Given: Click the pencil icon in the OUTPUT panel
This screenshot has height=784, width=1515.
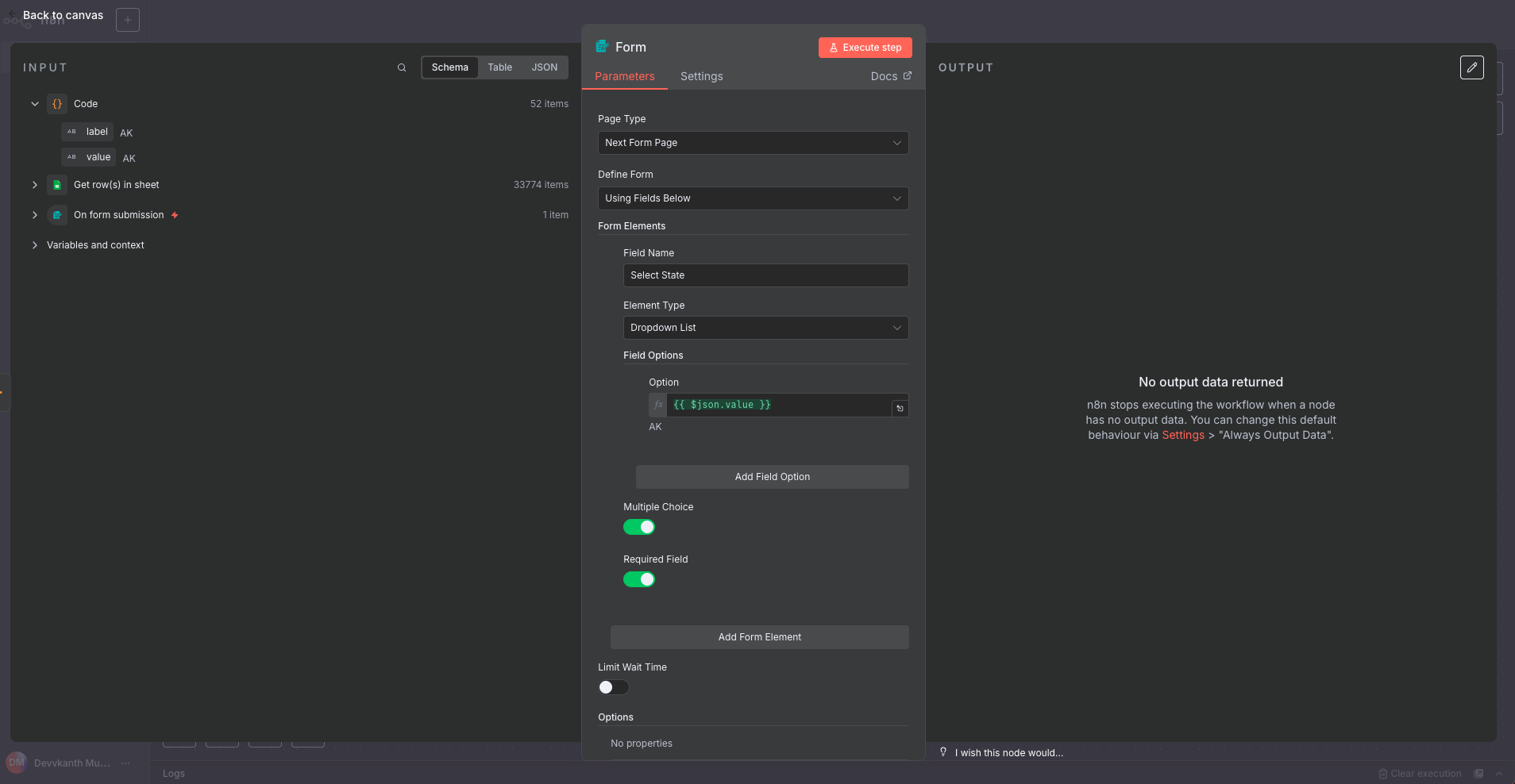Looking at the screenshot, I should (x=1472, y=67).
